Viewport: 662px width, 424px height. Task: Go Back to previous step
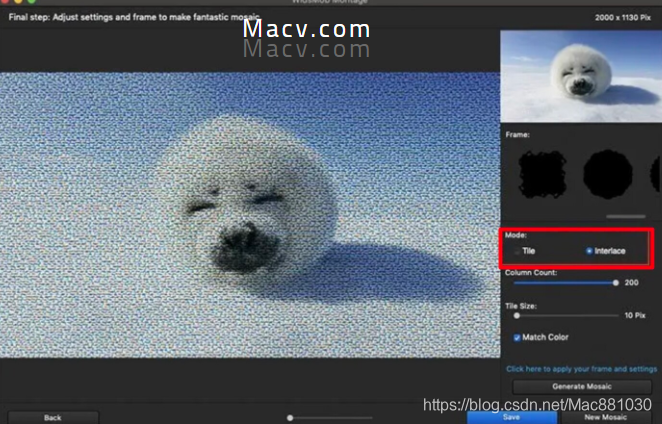click(53, 418)
